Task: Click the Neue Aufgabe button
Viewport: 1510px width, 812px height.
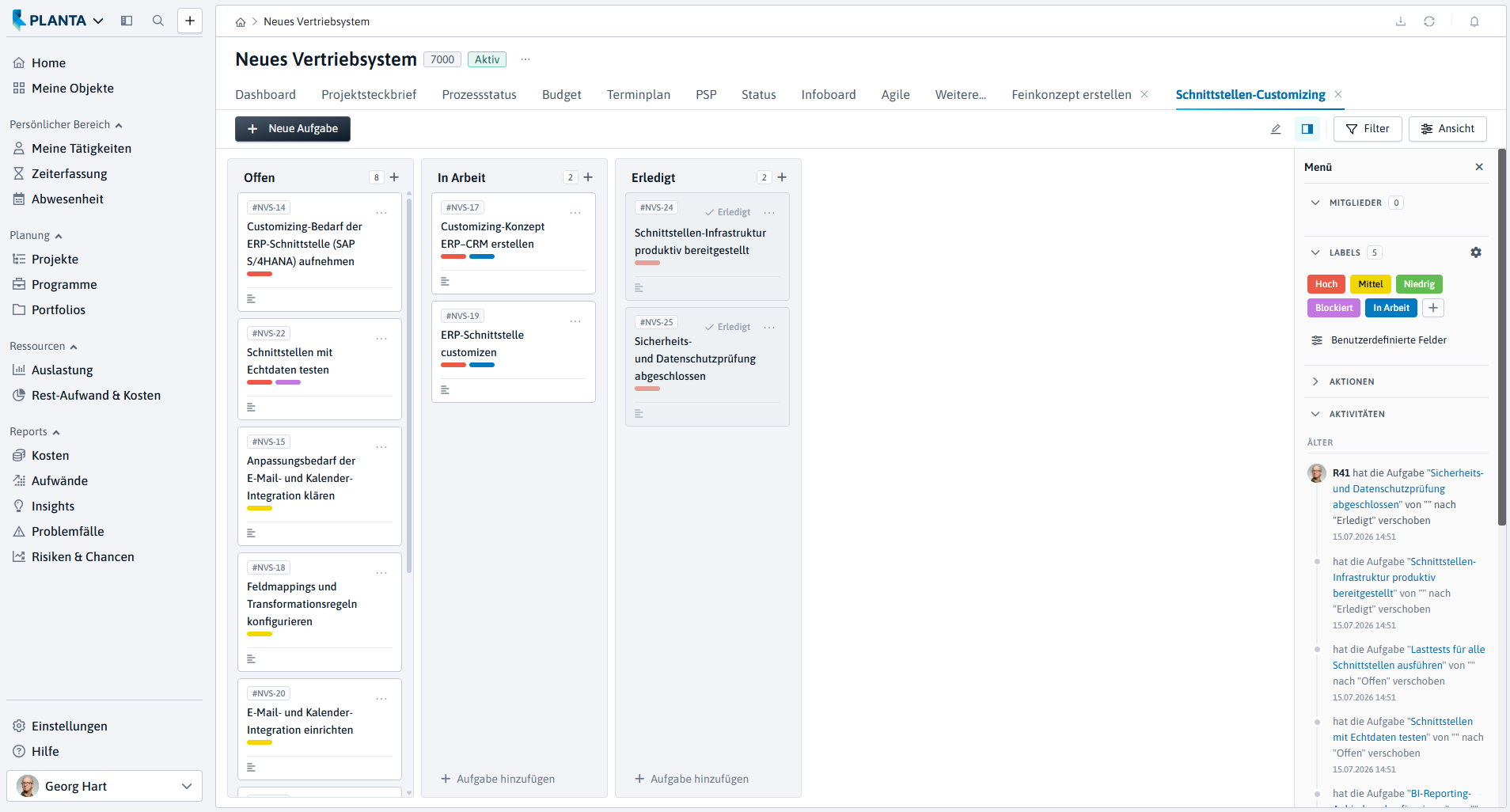Action: 293,129
